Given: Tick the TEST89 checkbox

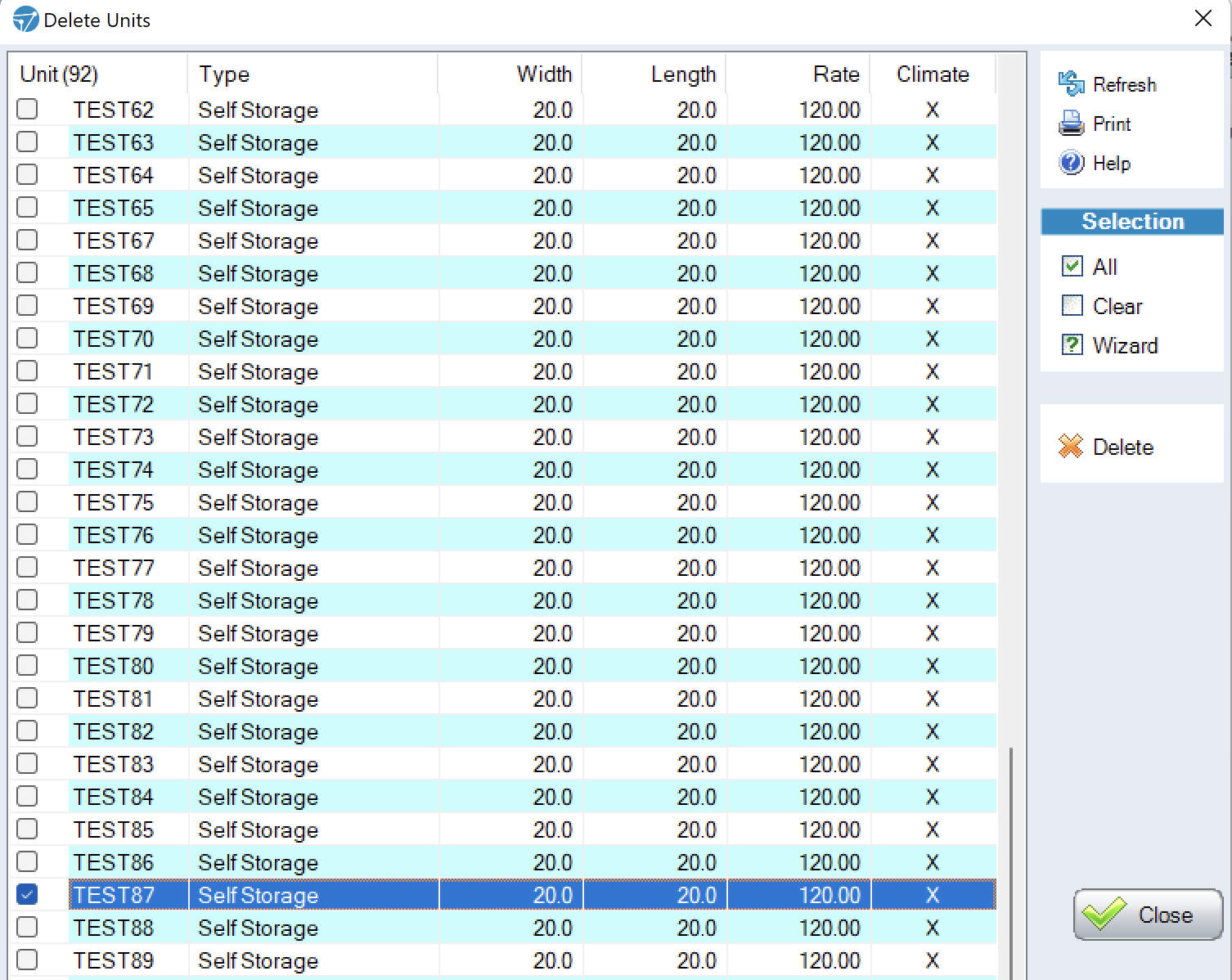Looking at the screenshot, I should 27,960.
